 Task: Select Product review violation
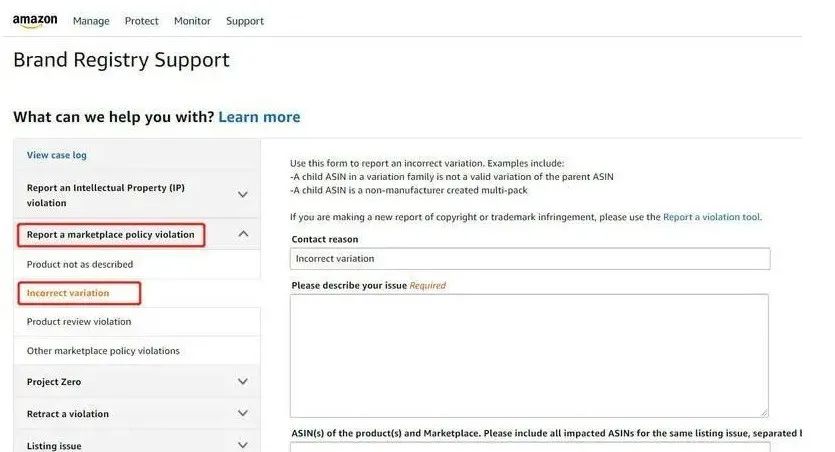79,322
